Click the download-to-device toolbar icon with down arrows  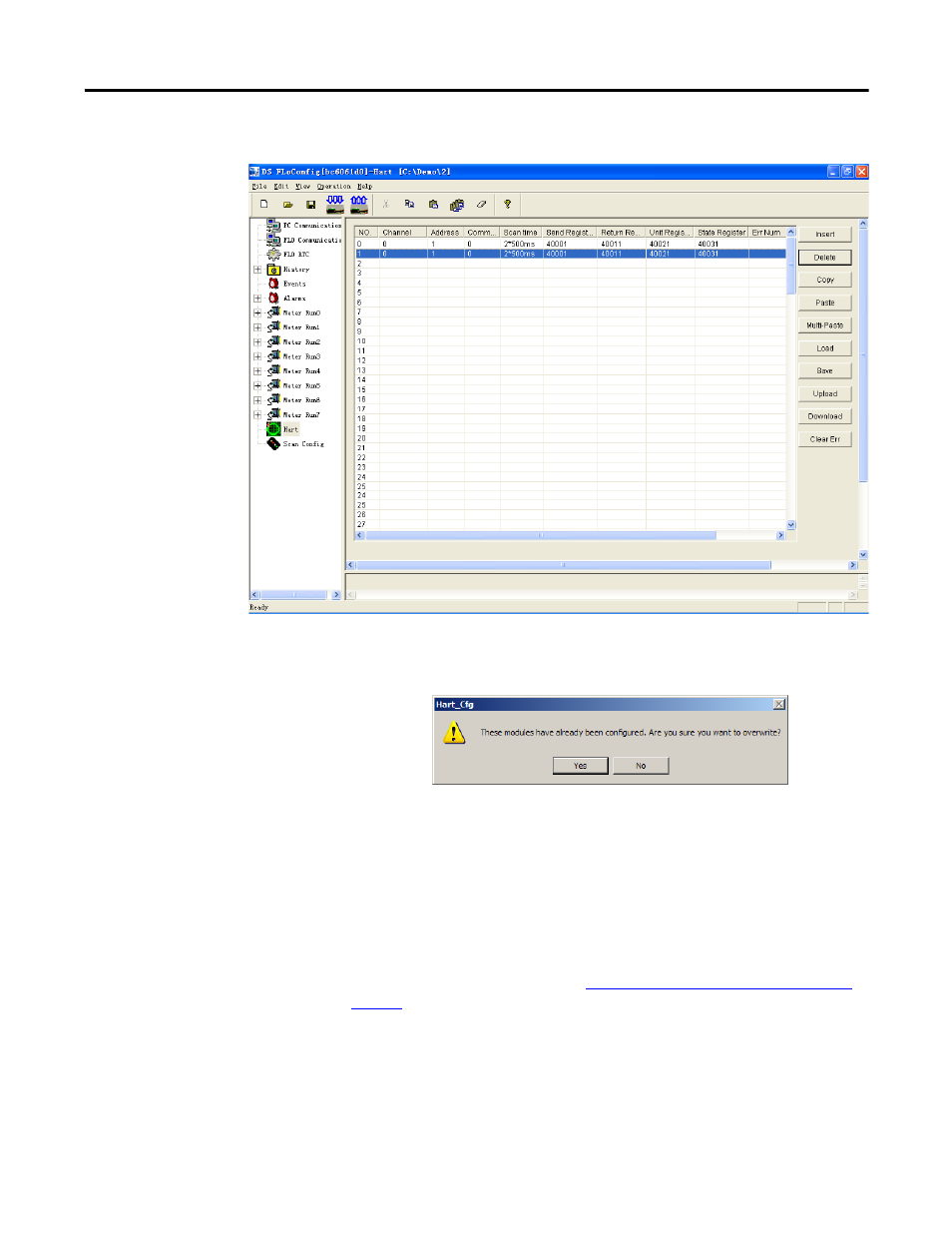[335, 204]
